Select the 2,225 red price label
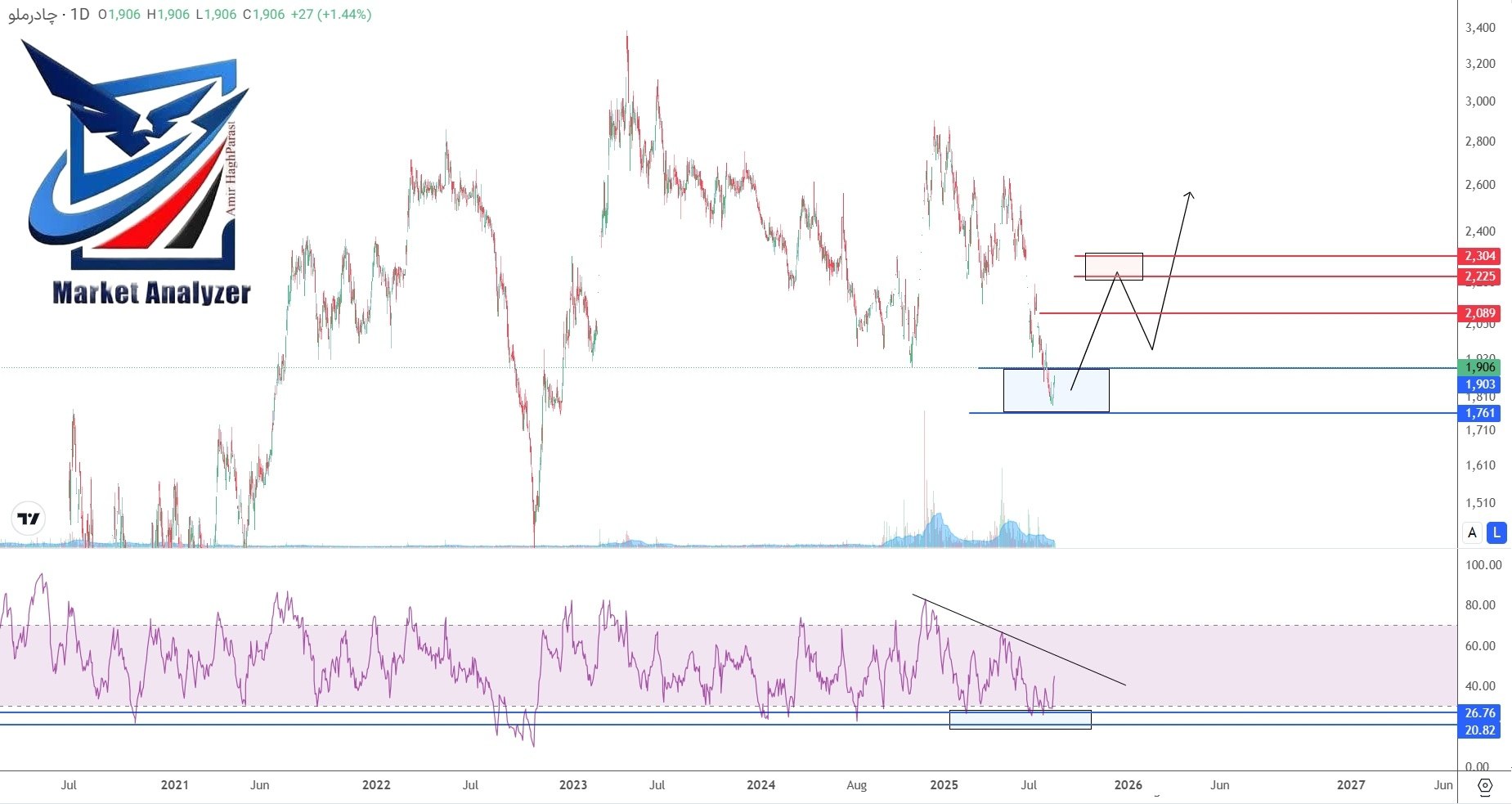The height and width of the screenshot is (804, 1512). coord(1480,276)
